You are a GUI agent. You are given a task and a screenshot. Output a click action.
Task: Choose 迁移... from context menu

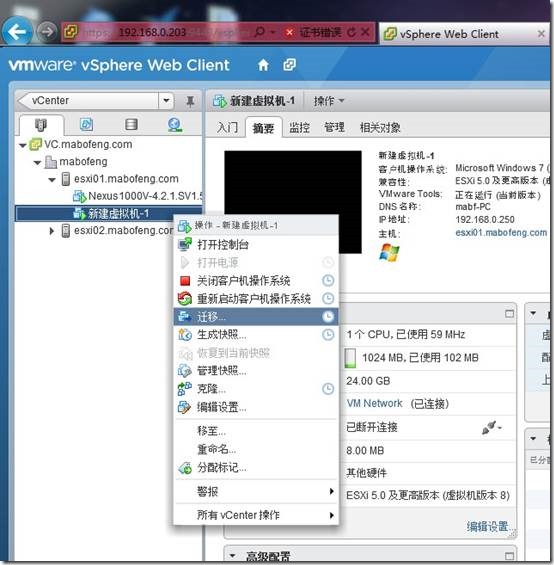(x=256, y=316)
